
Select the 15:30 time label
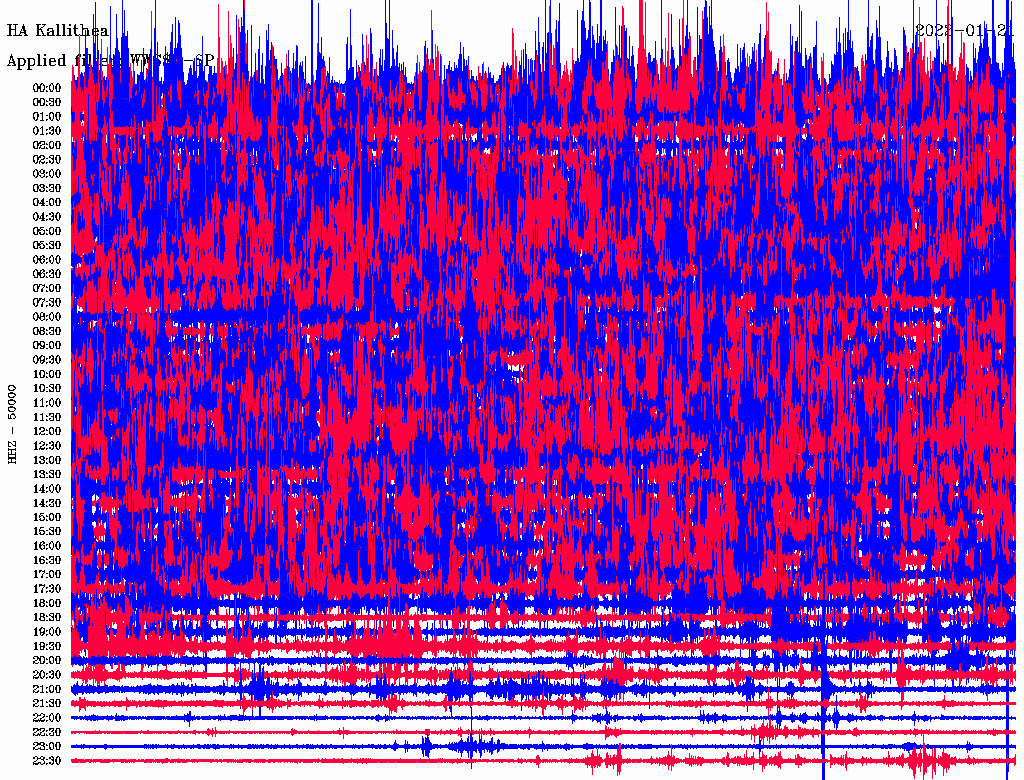[x=47, y=532]
